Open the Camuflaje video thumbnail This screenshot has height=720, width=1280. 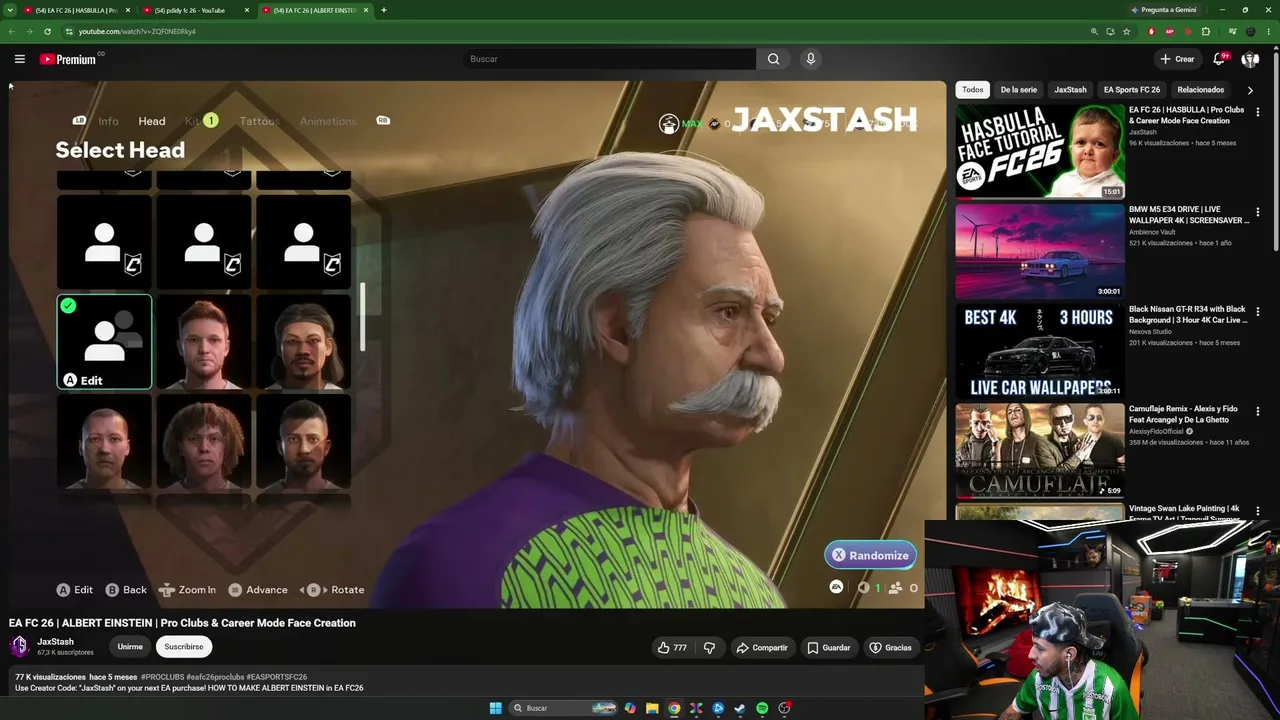pyautogui.click(x=1040, y=451)
